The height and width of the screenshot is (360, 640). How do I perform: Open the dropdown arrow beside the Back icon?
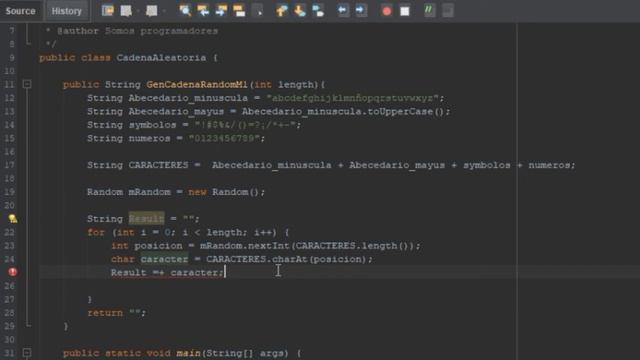pos(138,11)
